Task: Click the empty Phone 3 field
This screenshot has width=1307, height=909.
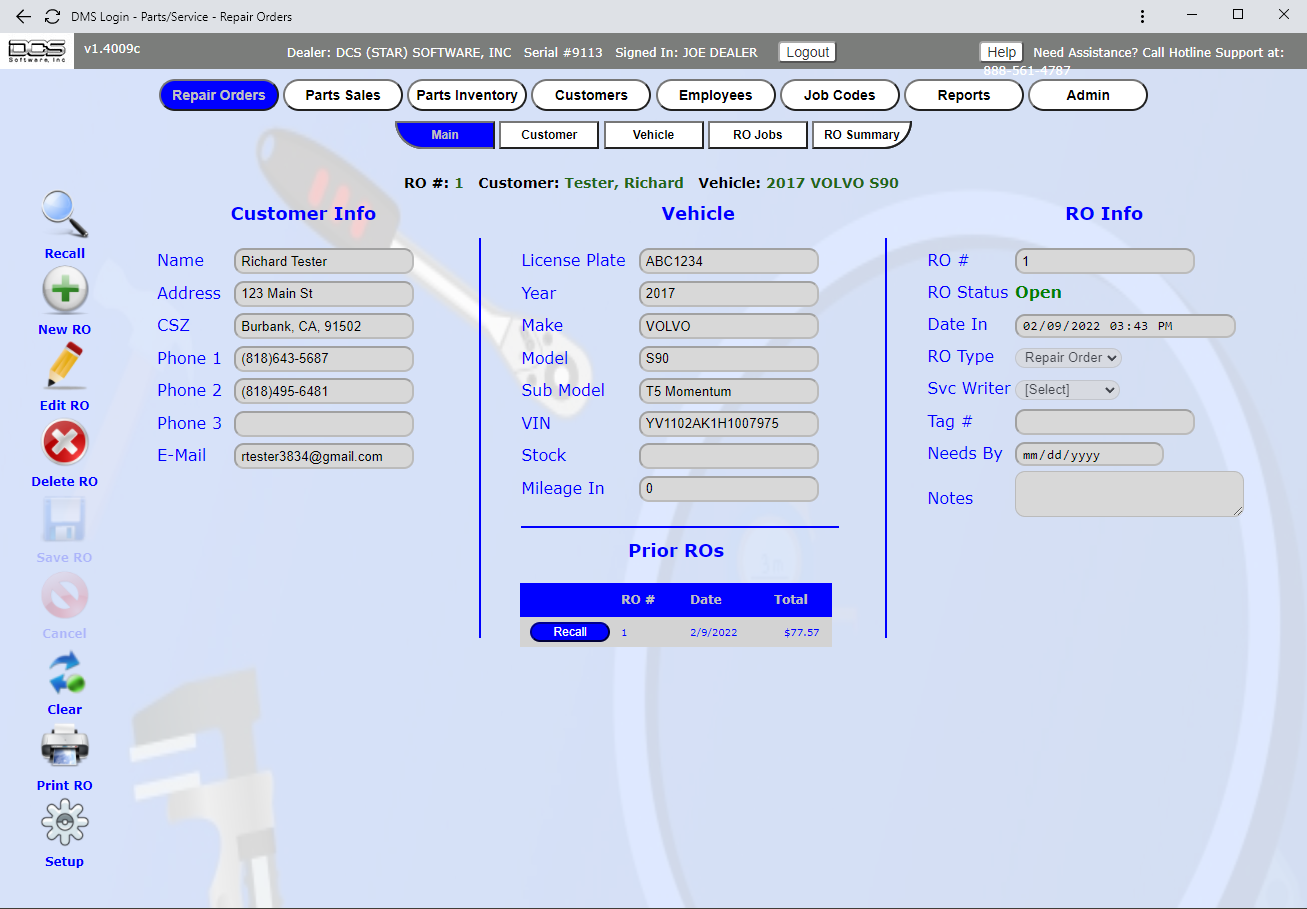Action: click(324, 424)
